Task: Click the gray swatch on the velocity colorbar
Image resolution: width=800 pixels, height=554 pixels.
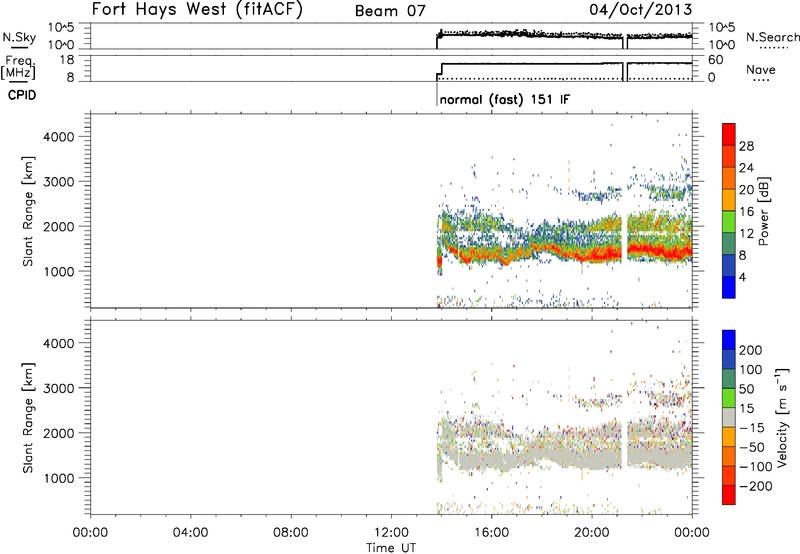Action: point(729,417)
